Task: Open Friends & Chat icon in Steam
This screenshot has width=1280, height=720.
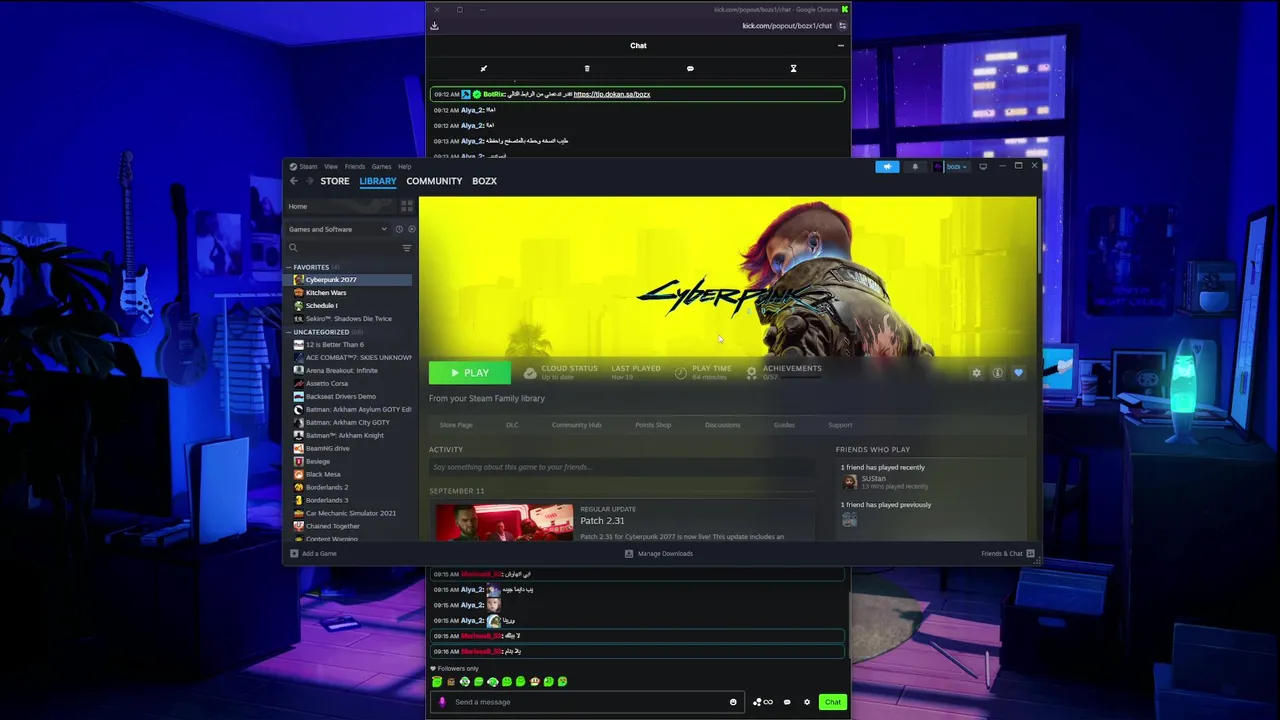Action: (x=1030, y=553)
